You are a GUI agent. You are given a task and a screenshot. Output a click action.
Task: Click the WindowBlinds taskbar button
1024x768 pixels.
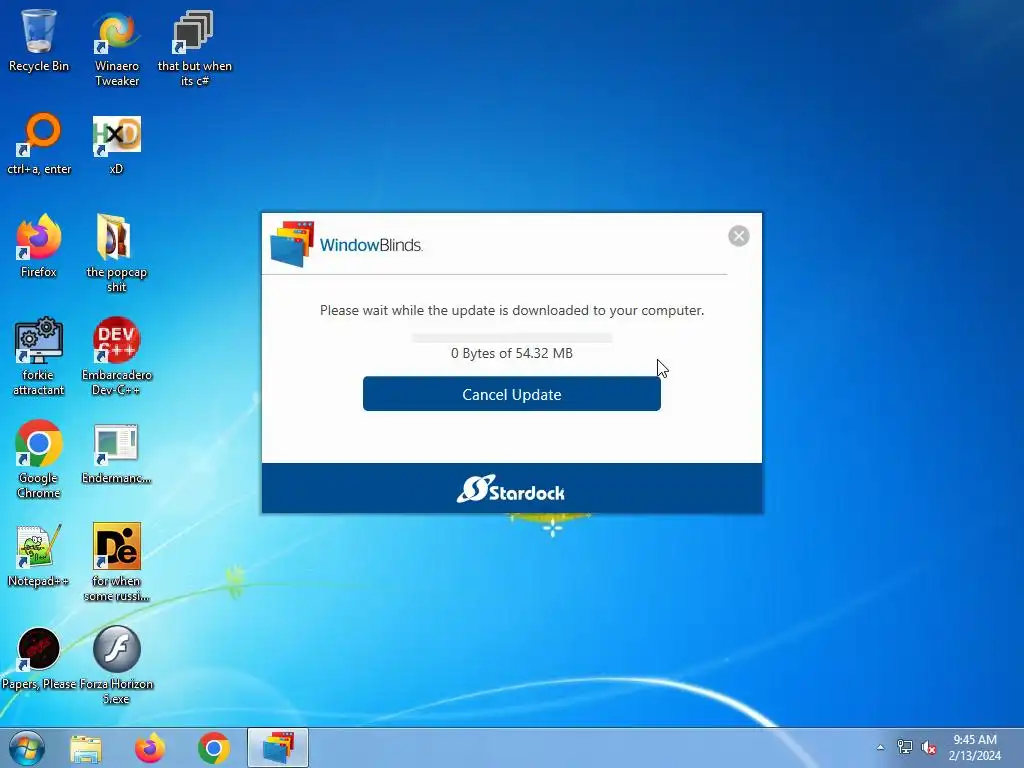pos(278,748)
